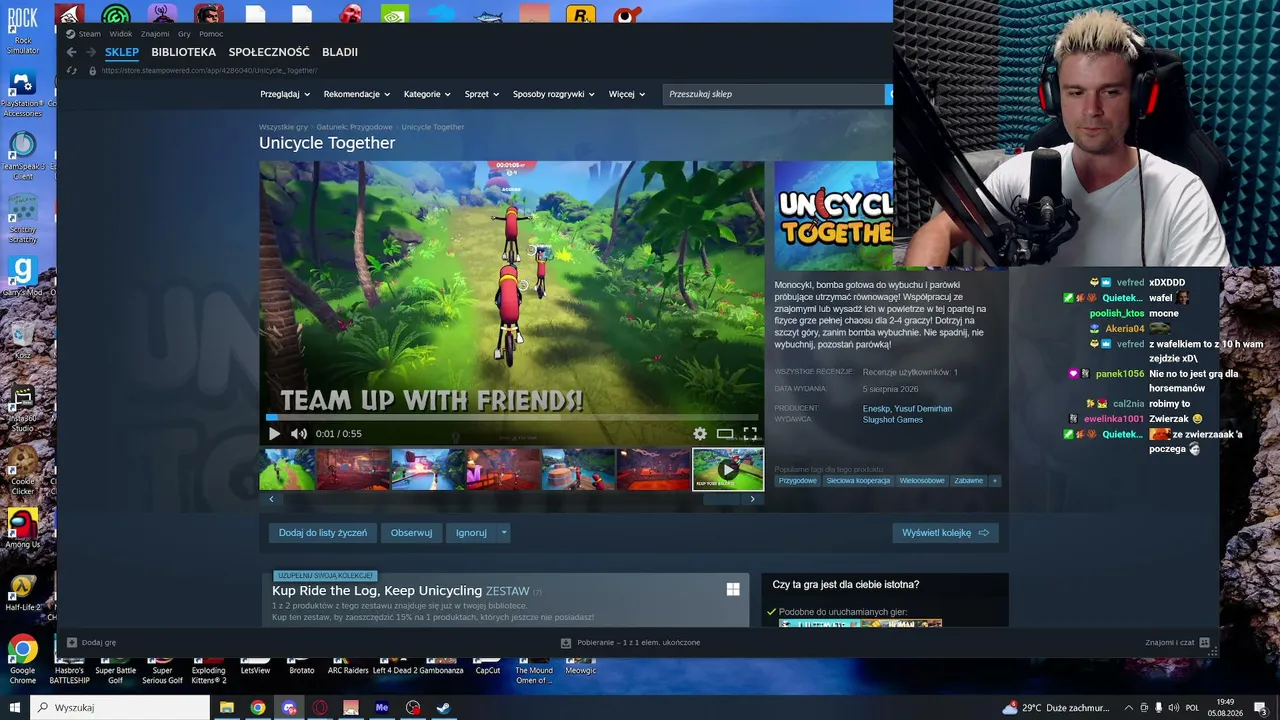Open Steam from the taskbar
Viewport: 1280px width, 720px height.
(444, 708)
